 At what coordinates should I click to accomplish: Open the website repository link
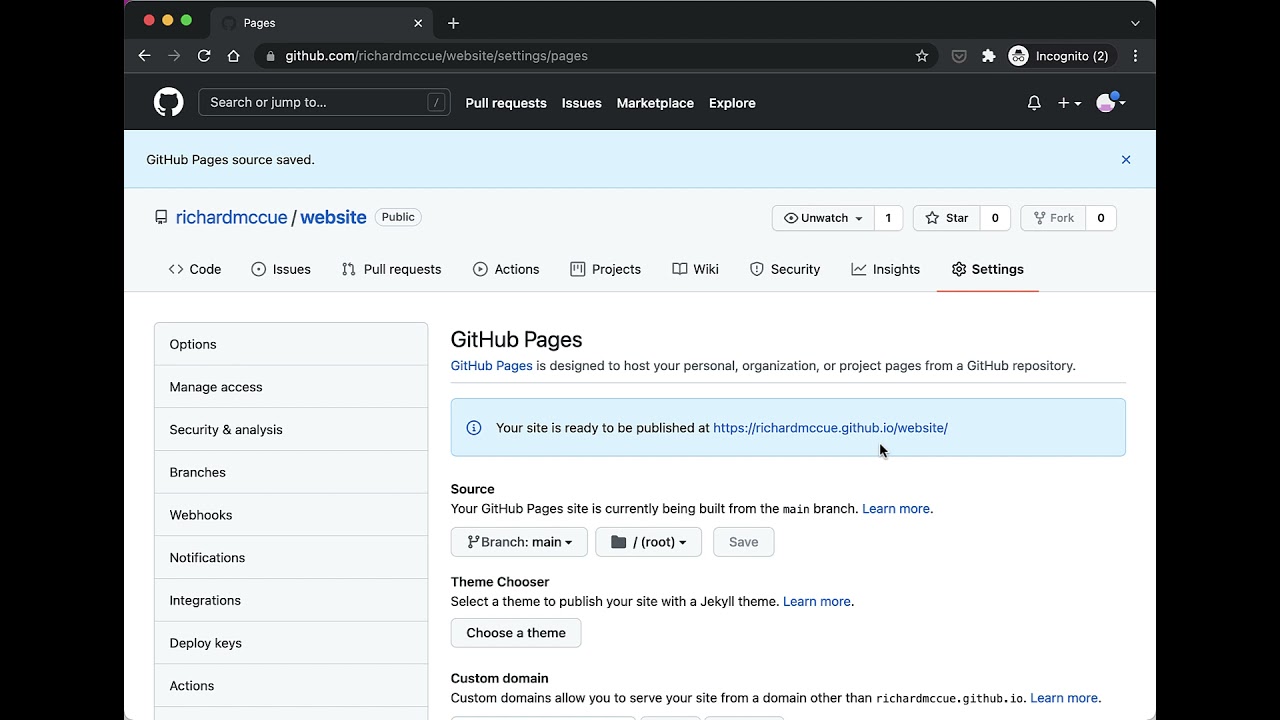pos(333,217)
